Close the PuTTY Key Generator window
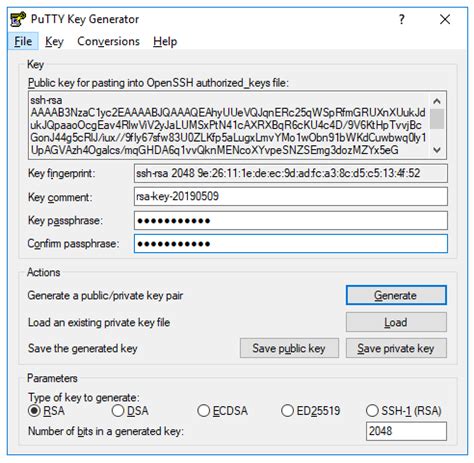The width and height of the screenshot is (474, 463). coord(445,19)
